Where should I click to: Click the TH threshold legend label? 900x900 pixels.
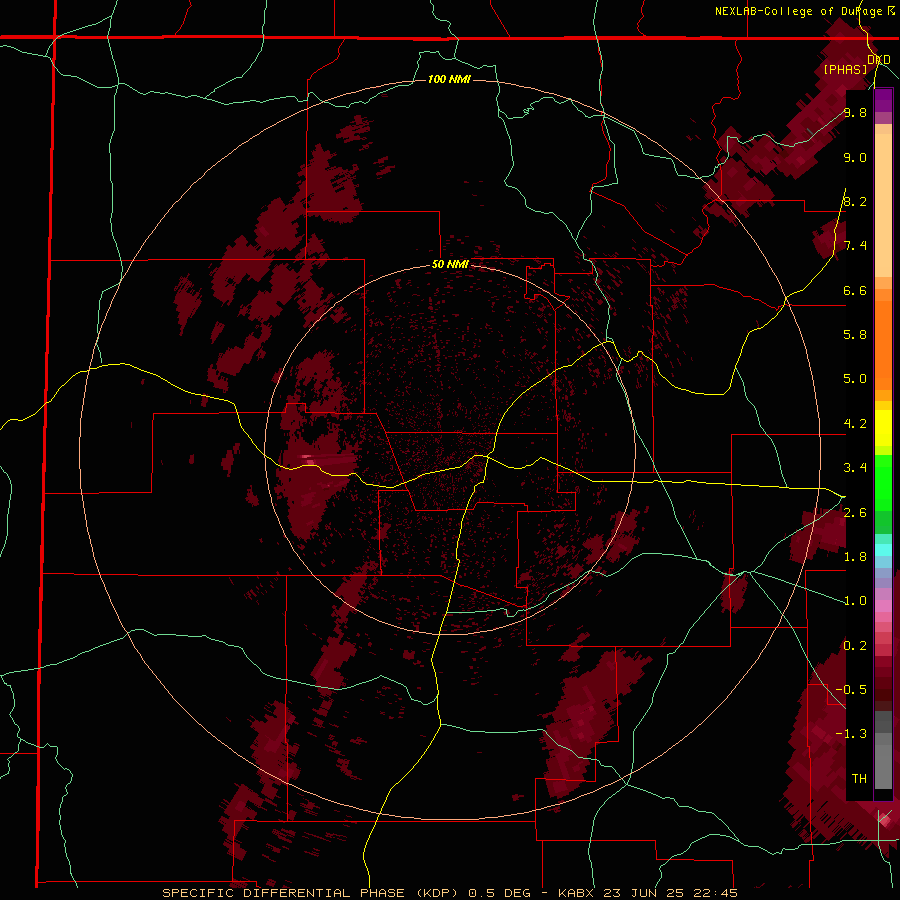click(x=859, y=778)
